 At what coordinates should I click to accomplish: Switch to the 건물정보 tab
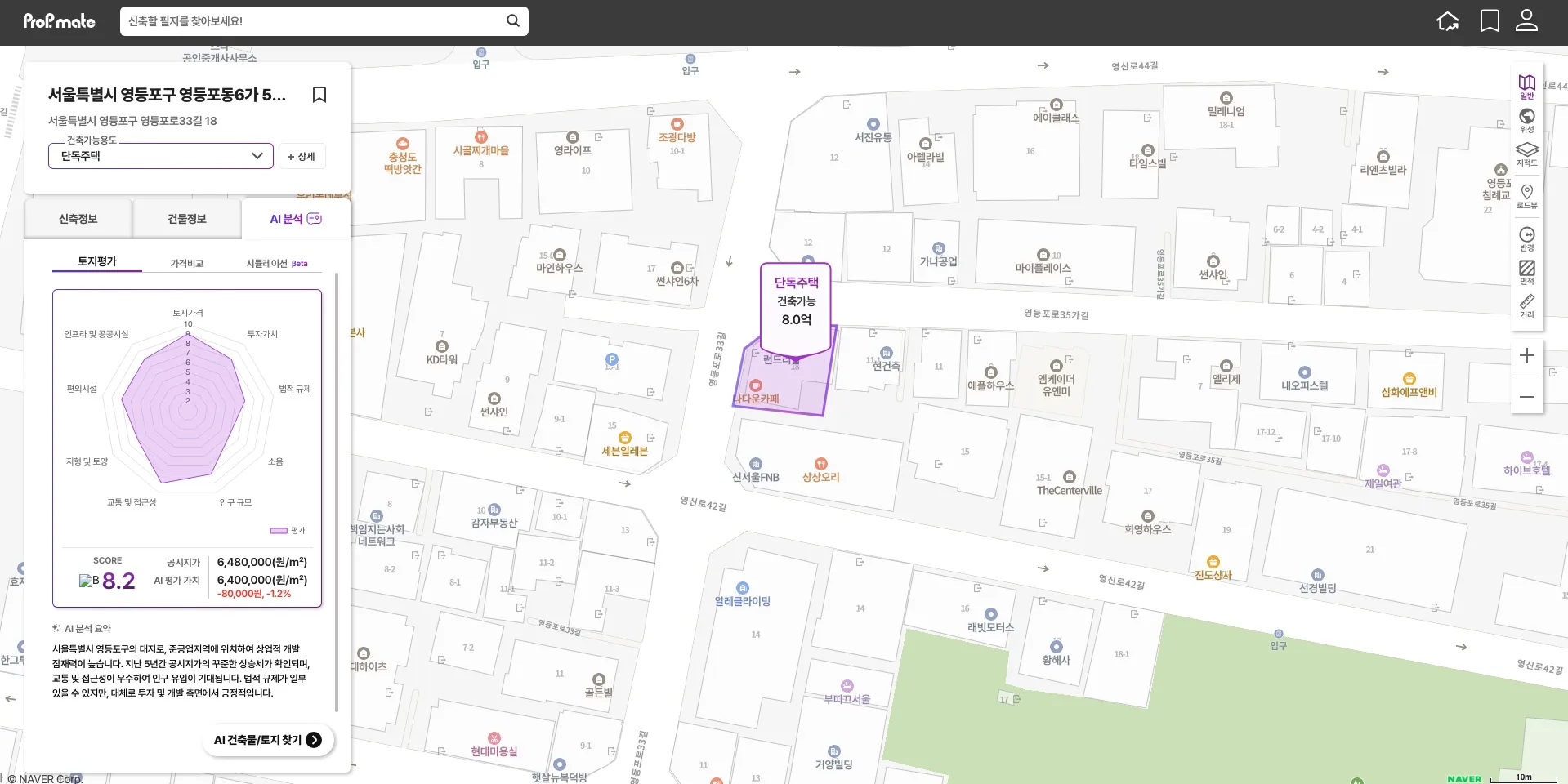pos(187,219)
